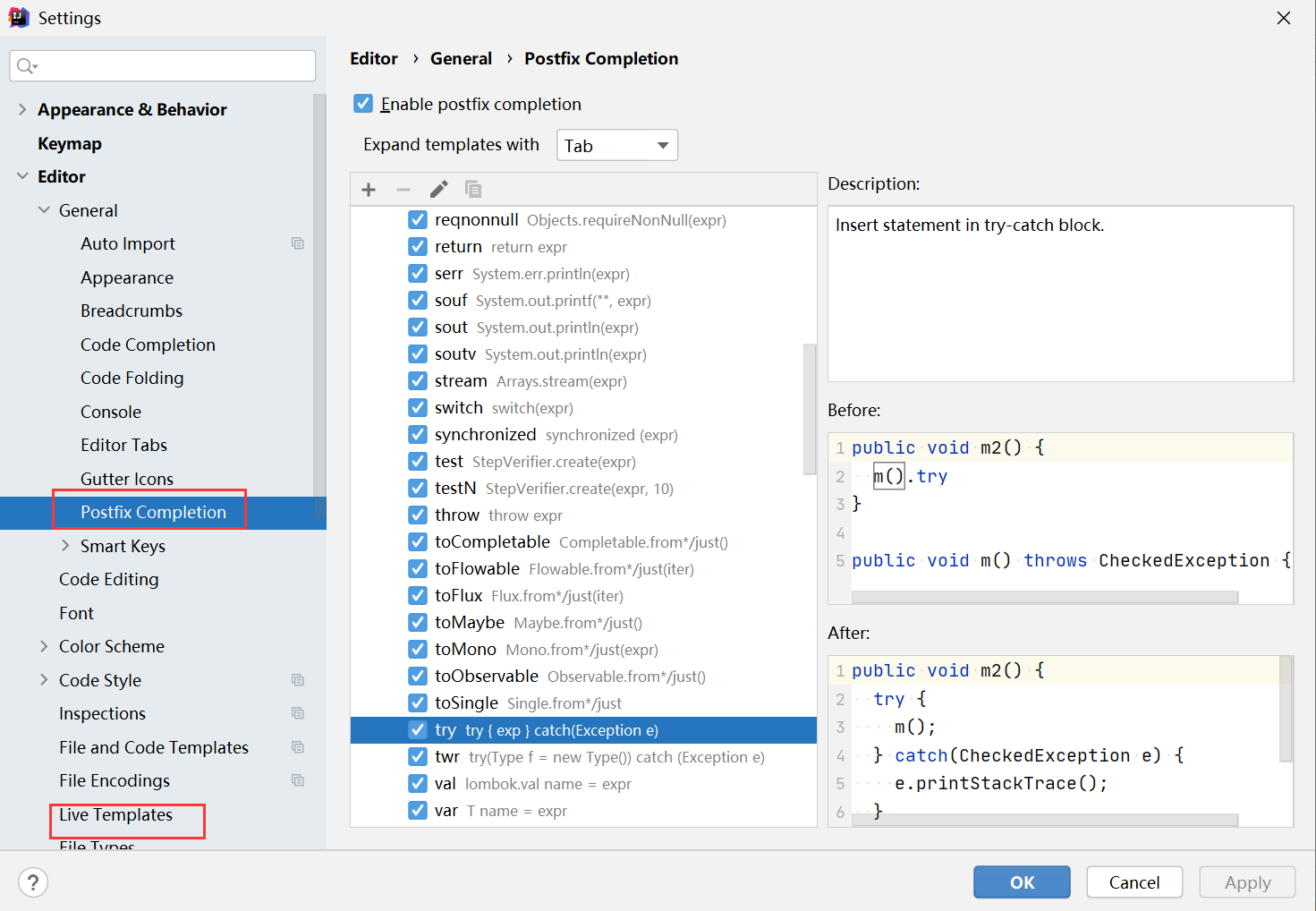Toggle the stream template checkbox
1316x911 pixels.
[418, 381]
